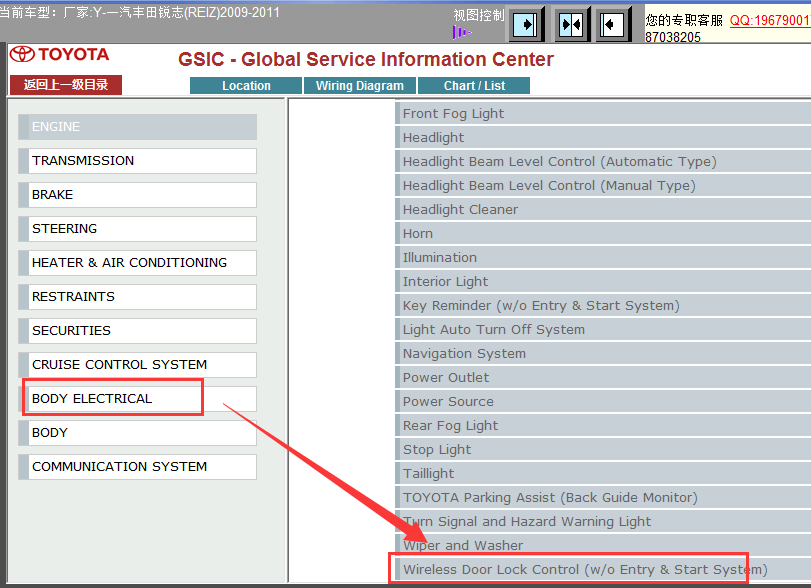Open Key Reminder (w/o Entry & Start System)

[x=603, y=306]
